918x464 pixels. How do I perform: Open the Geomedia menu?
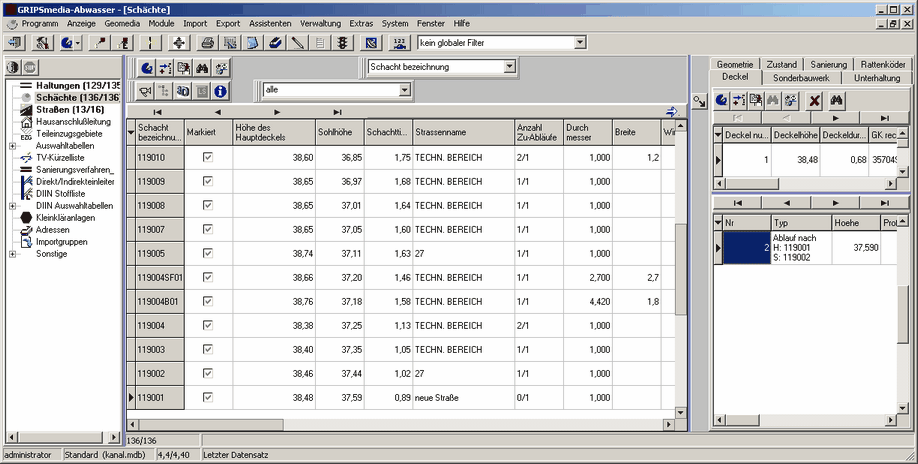pos(122,22)
